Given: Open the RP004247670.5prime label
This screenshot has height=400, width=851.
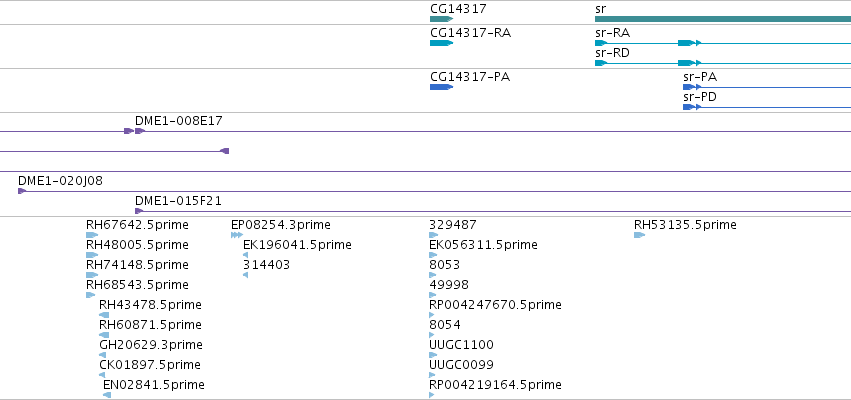Looking at the screenshot, I should 495,304.
